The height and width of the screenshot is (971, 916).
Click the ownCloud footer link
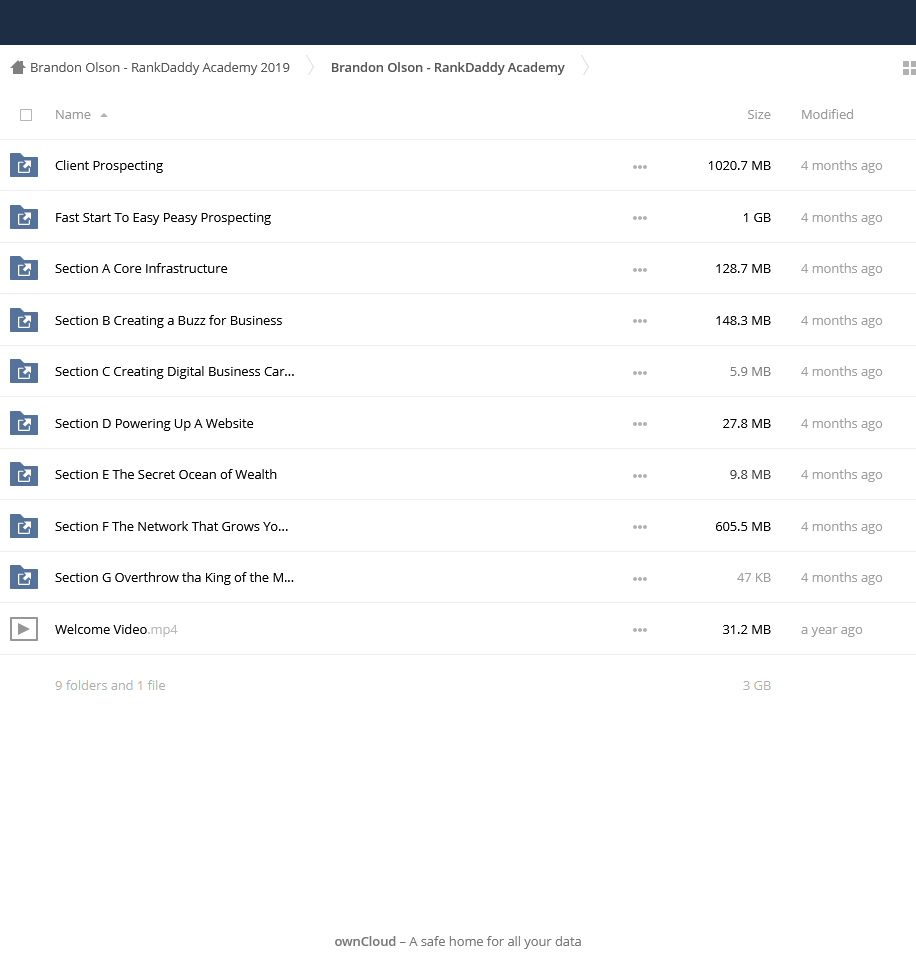(x=365, y=941)
